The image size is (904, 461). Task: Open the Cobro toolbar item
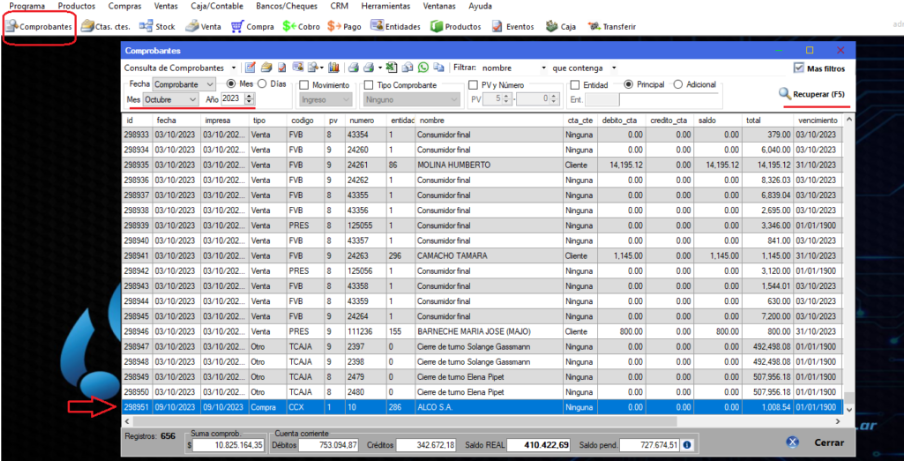click(x=289, y=26)
